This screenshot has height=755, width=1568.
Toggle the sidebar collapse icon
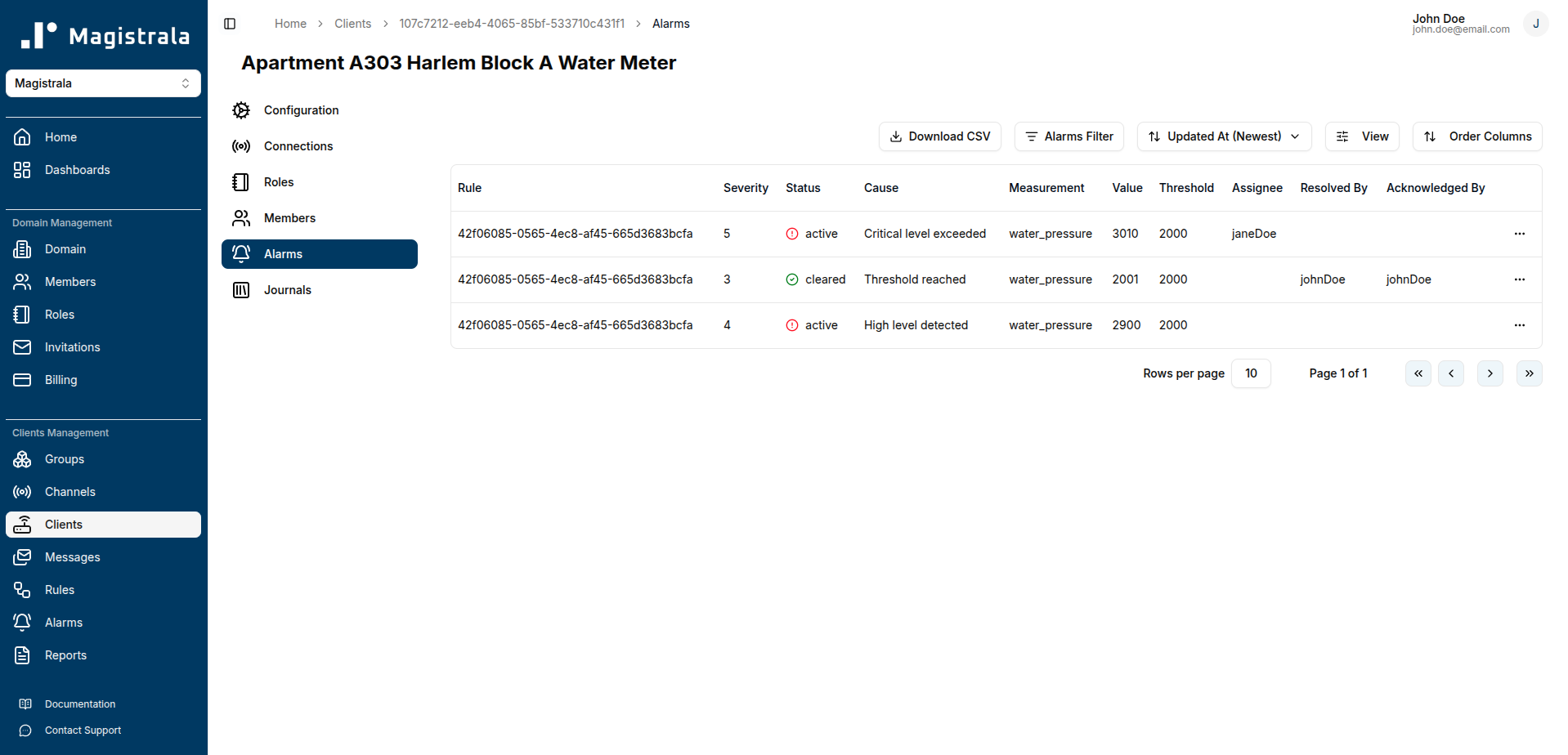tap(230, 24)
